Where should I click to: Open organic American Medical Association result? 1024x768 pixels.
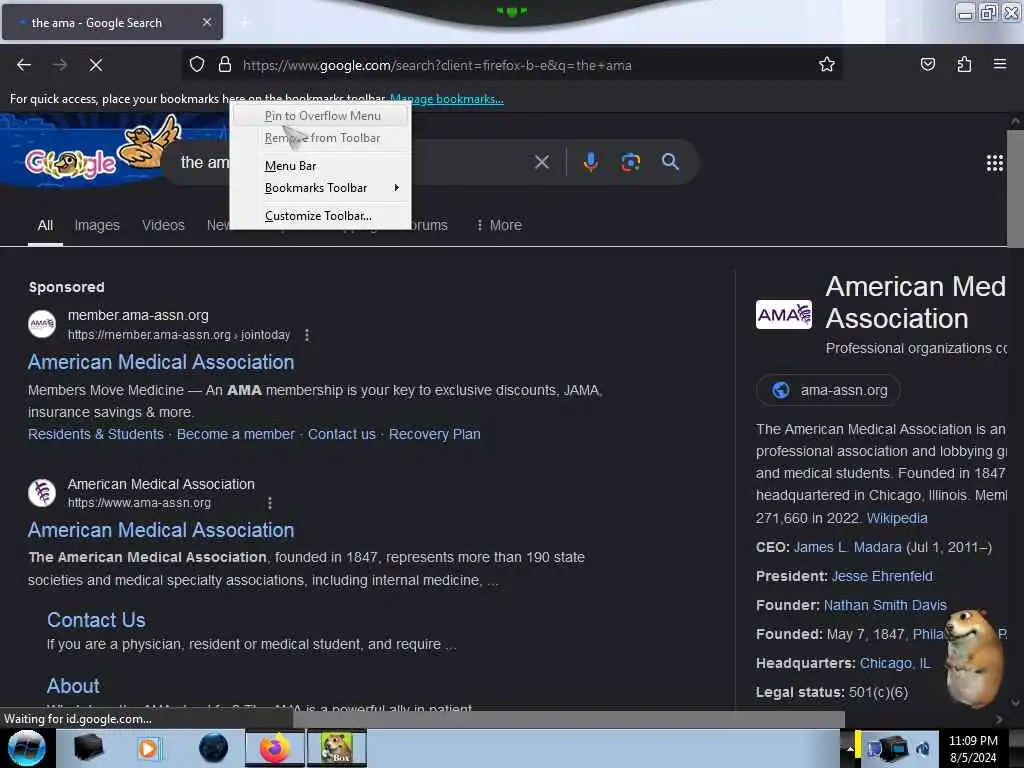click(x=161, y=530)
